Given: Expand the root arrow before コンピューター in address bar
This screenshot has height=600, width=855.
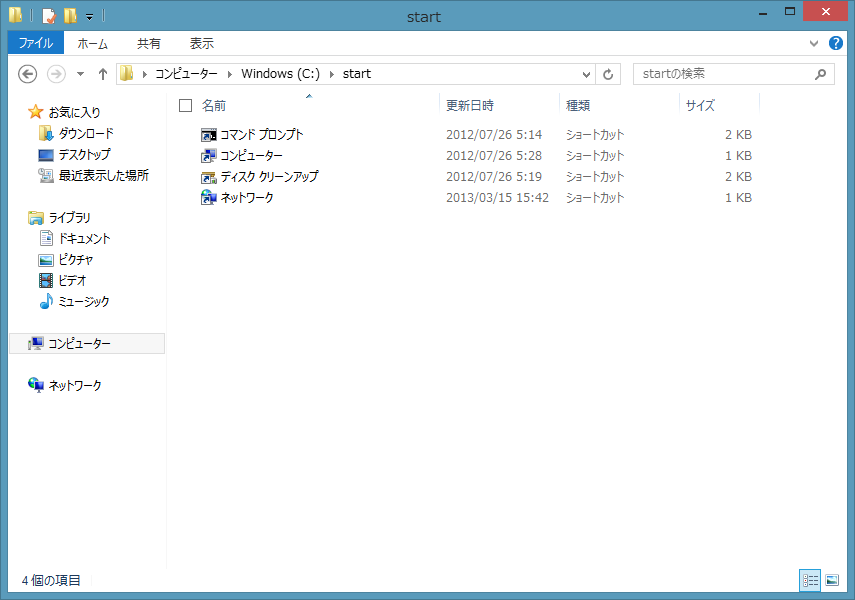Looking at the screenshot, I should 144,74.
